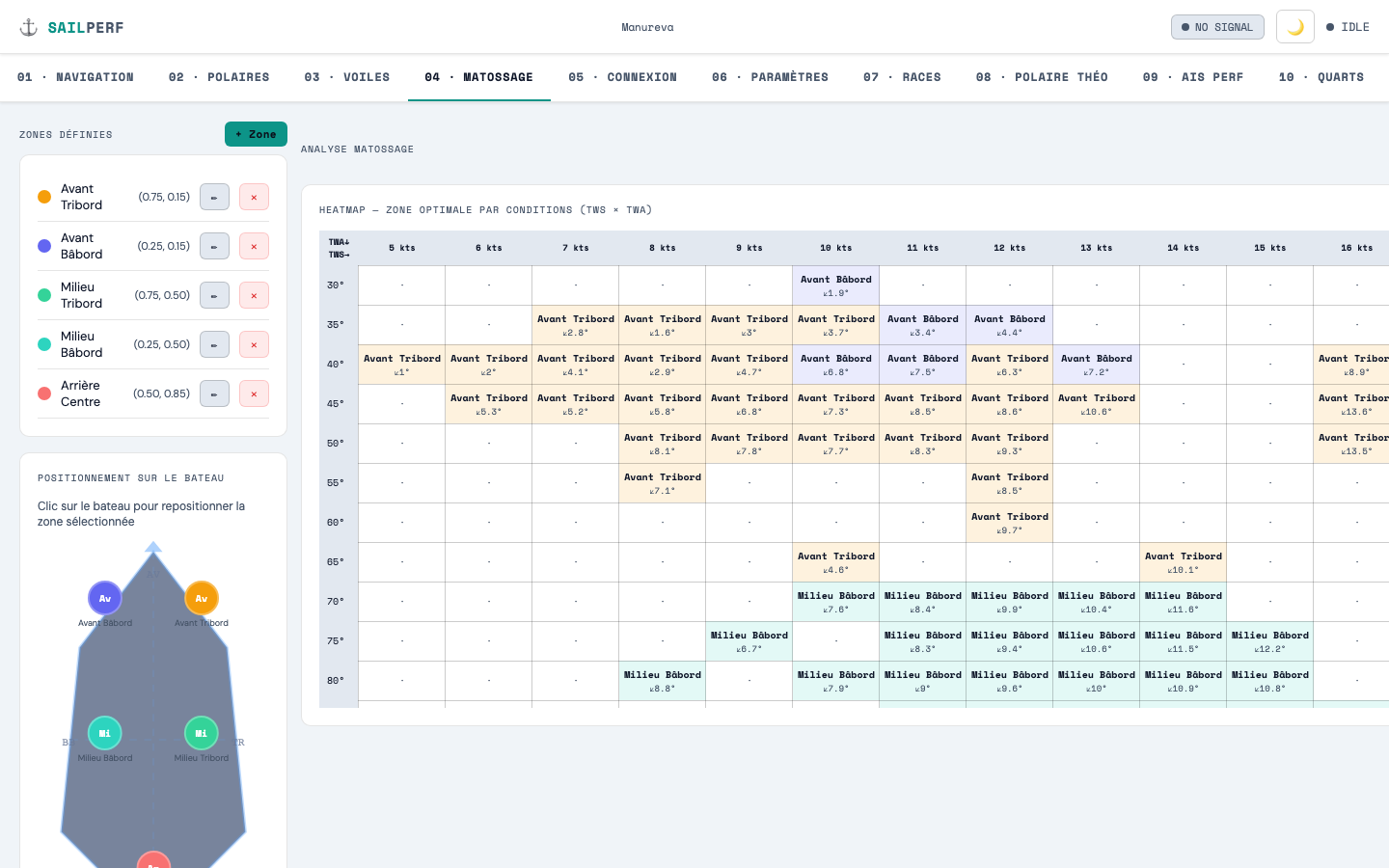
Task: Toggle dark mode with the moon icon
Action: point(1295,27)
